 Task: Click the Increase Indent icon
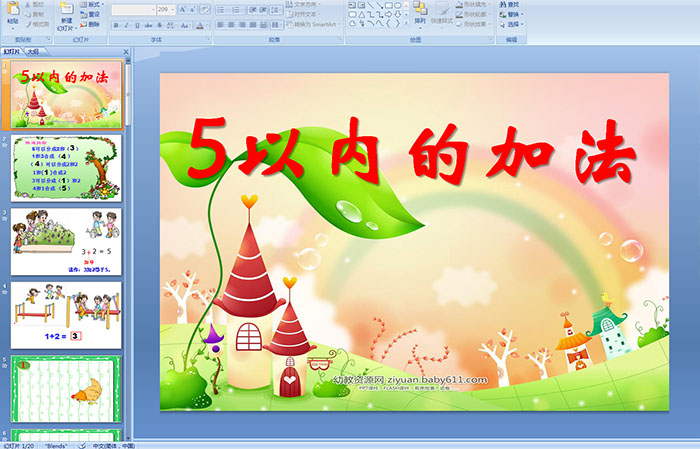coord(263,9)
